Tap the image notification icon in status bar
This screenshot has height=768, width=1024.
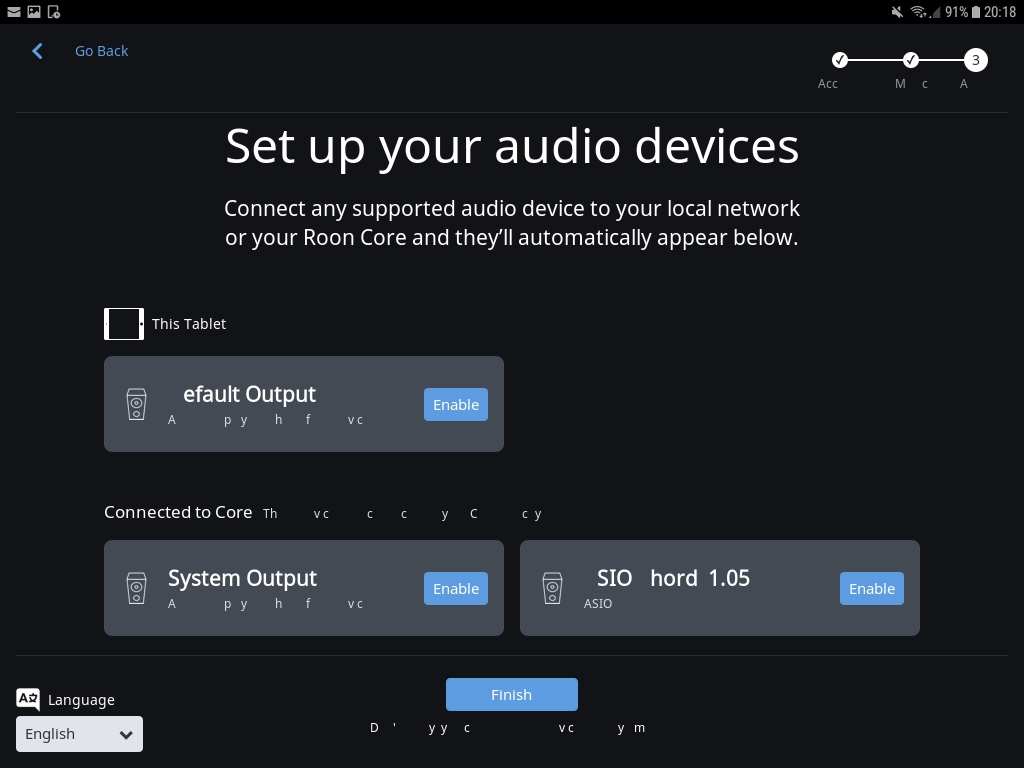click(x=33, y=12)
